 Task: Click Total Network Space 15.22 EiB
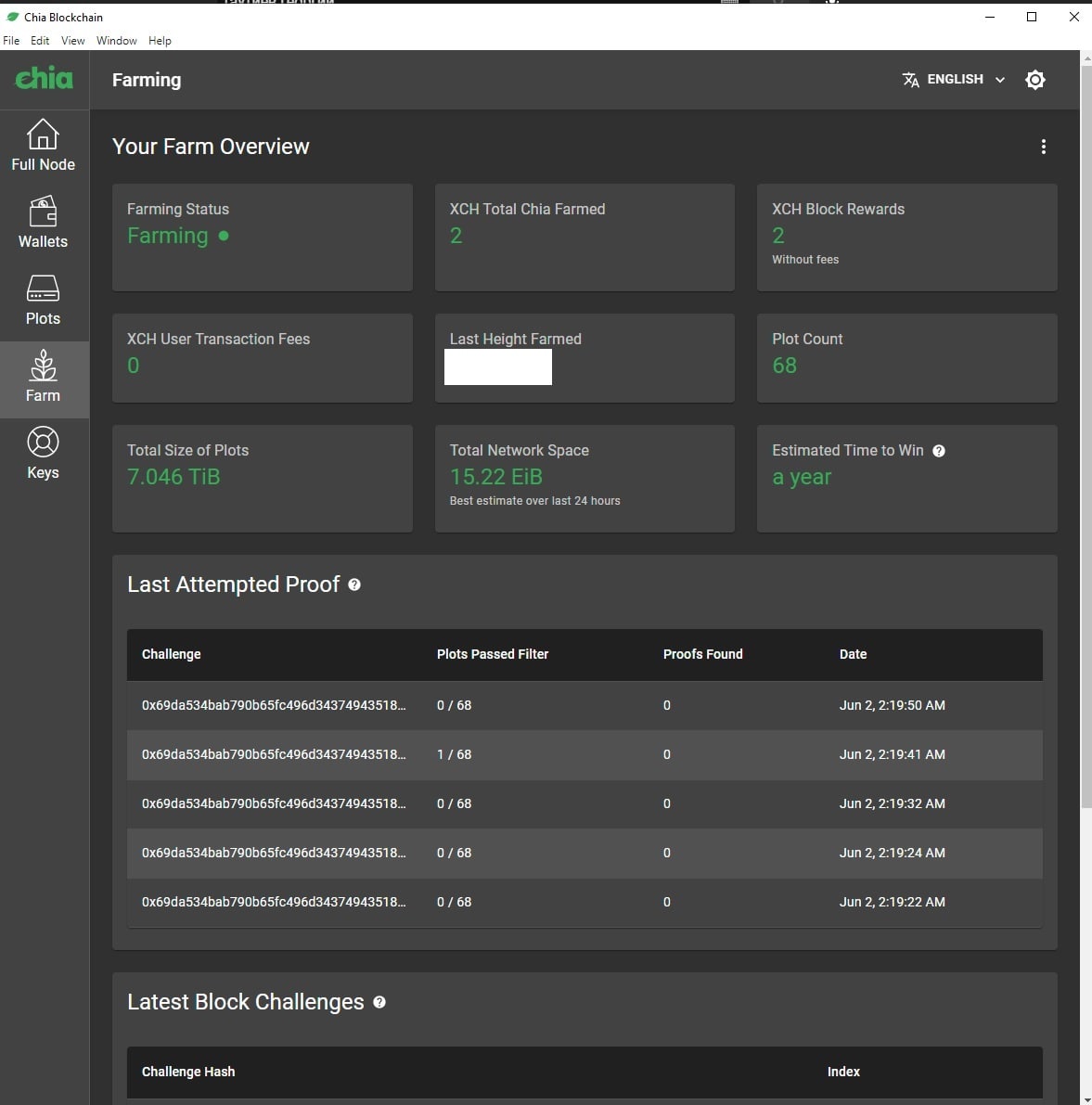496,477
